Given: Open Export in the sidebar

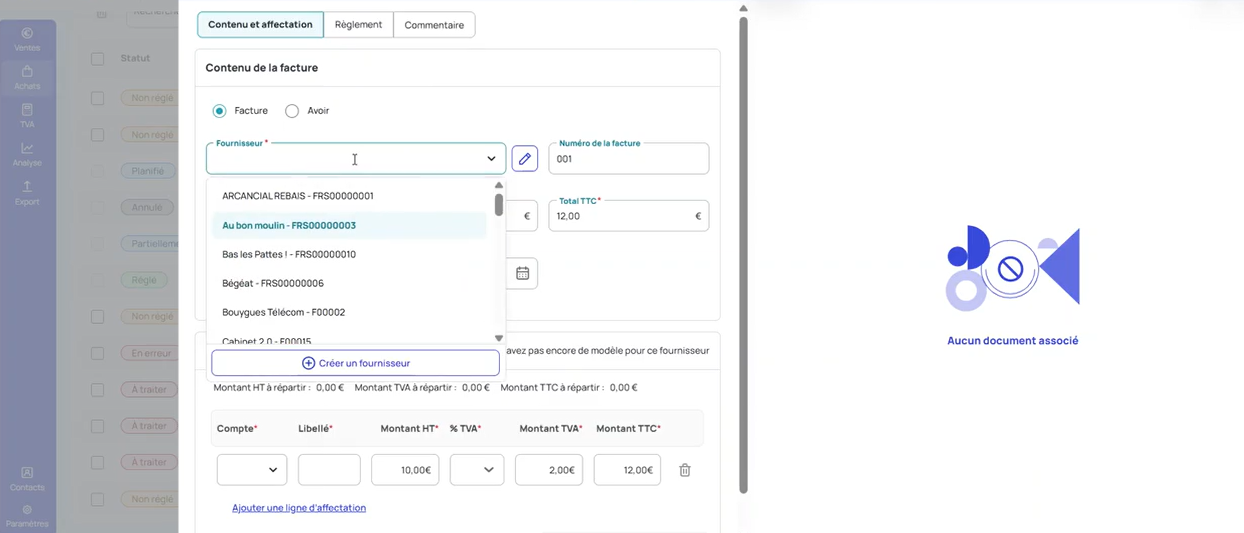Looking at the screenshot, I should (x=27, y=193).
